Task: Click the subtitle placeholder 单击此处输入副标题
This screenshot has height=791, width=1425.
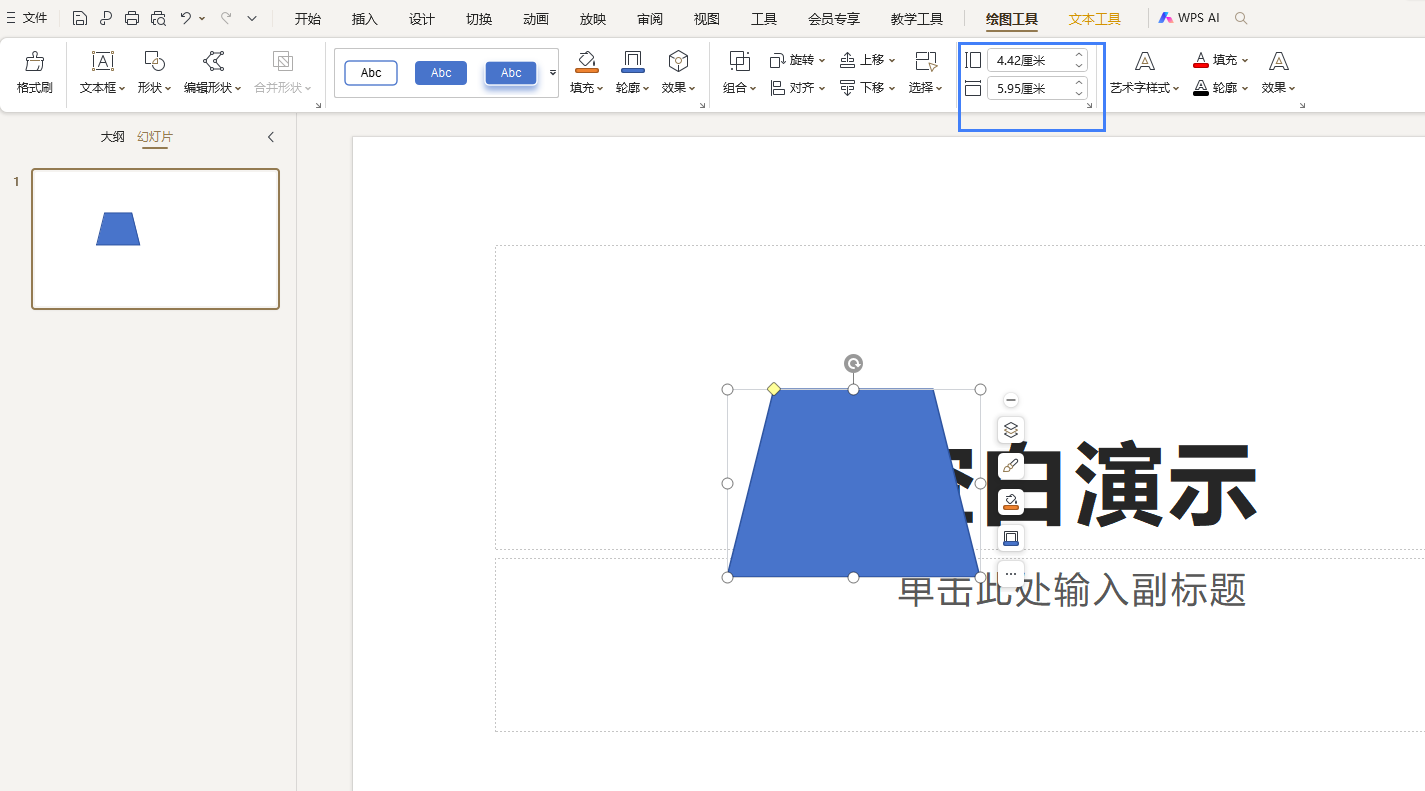Action: [1071, 590]
